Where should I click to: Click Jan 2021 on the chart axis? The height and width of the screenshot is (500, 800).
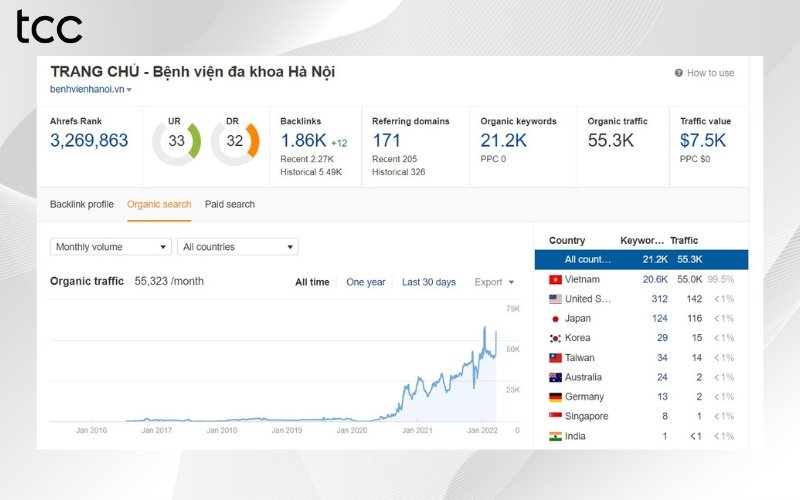(x=417, y=431)
